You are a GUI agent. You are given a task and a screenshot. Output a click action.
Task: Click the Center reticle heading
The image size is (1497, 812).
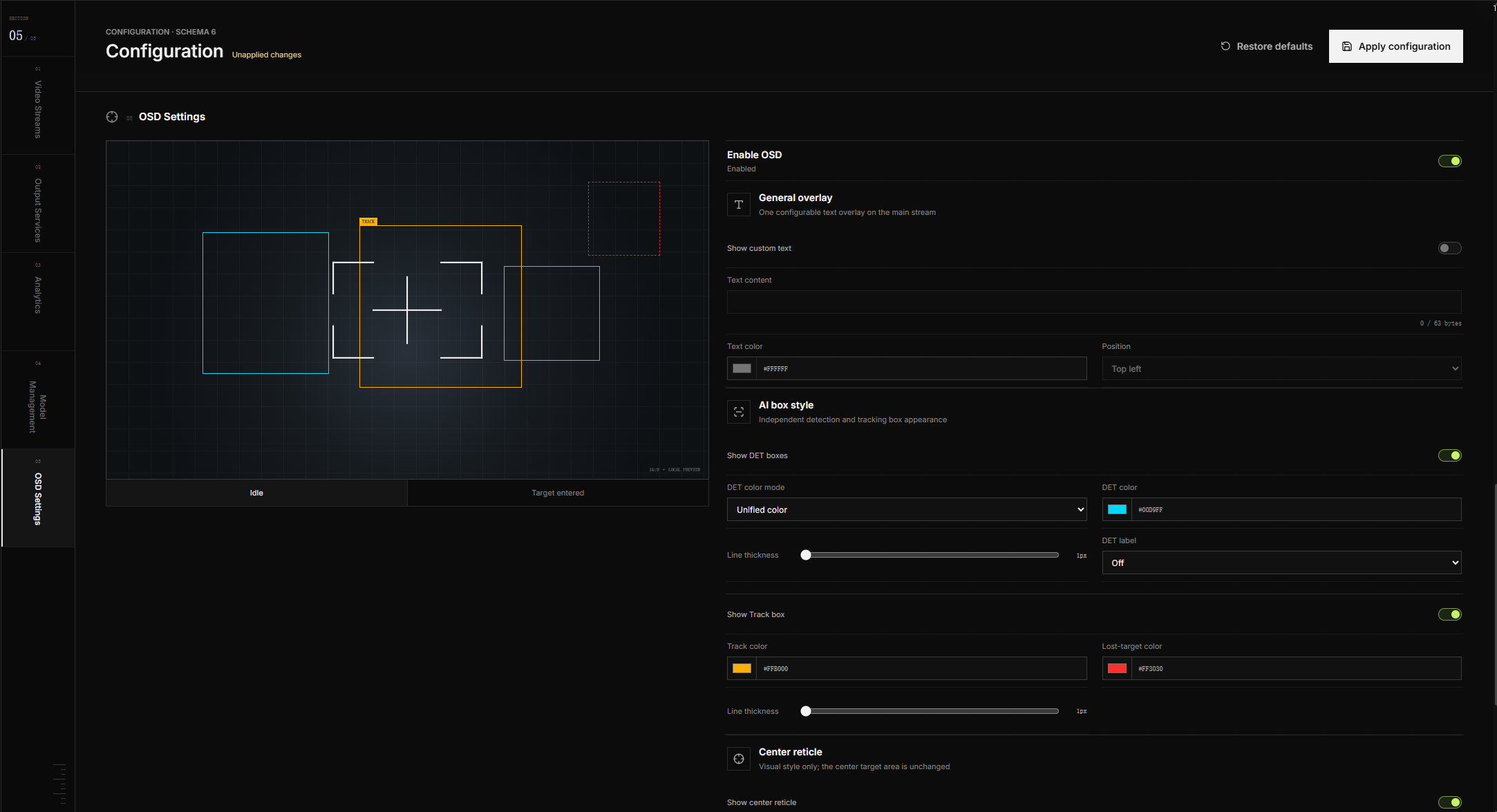(791, 752)
